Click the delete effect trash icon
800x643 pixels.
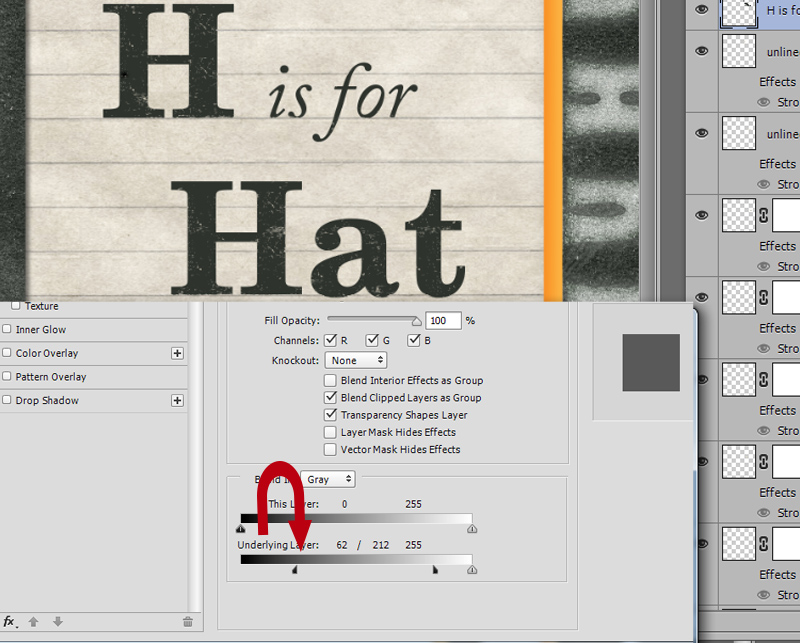[x=188, y=622]
